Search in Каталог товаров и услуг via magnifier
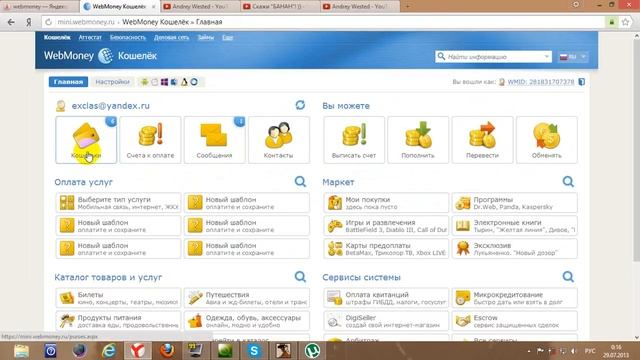This screenshot has height=360, width=640. [300, 277]
